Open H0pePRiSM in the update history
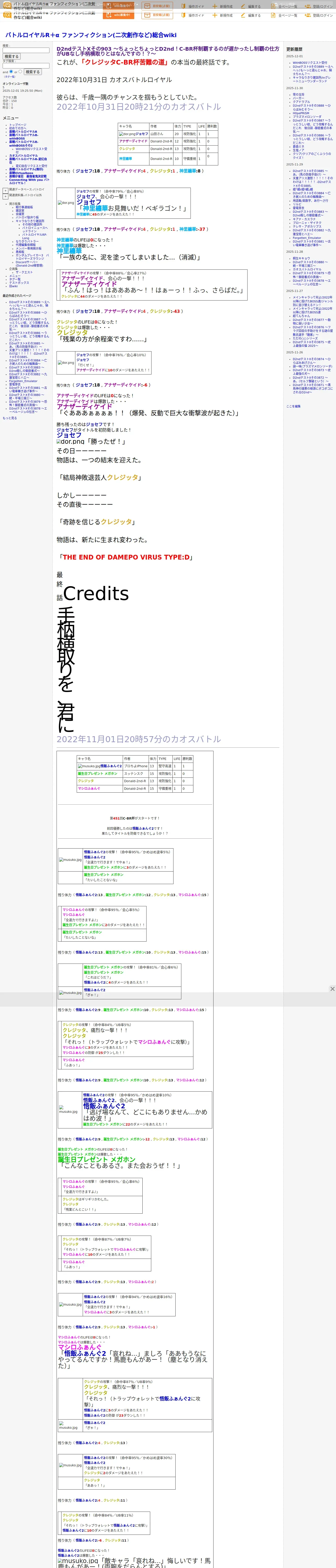This screenshot has height=1568, width=336. coord(301,113)
